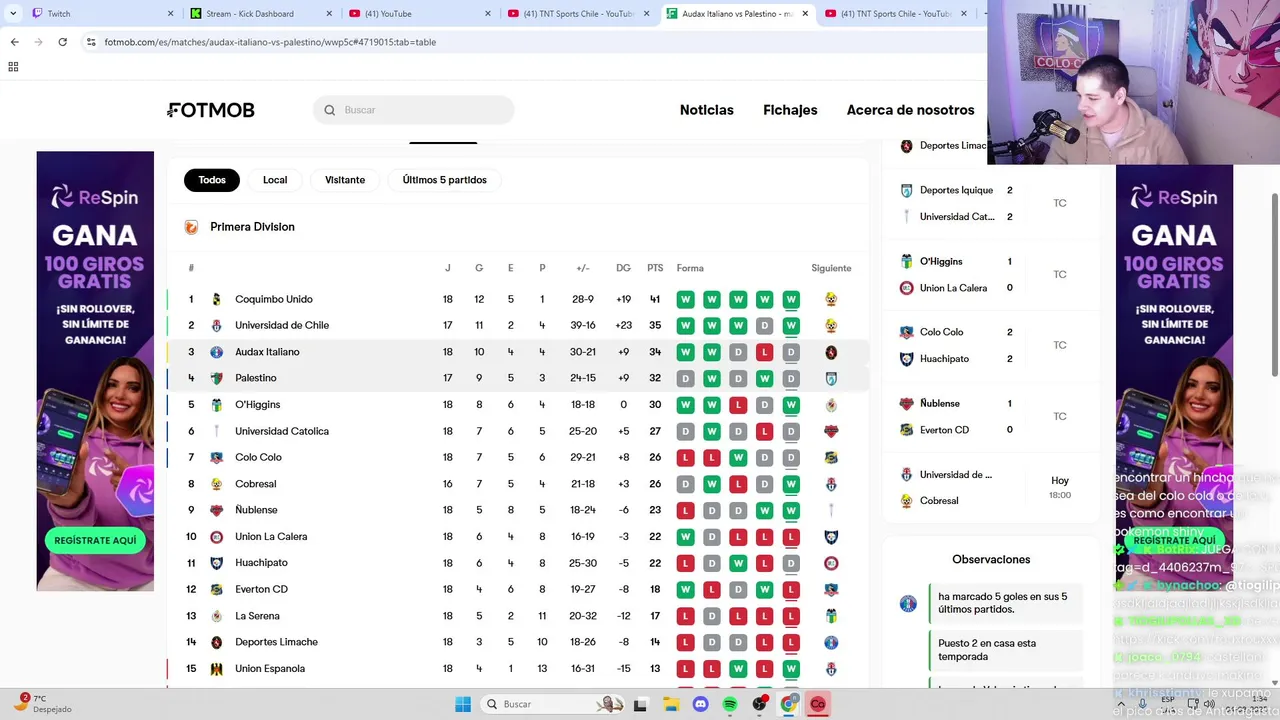
Task: Open Universidad de Chile vs Cobresal match
Action: pos(990,487)
